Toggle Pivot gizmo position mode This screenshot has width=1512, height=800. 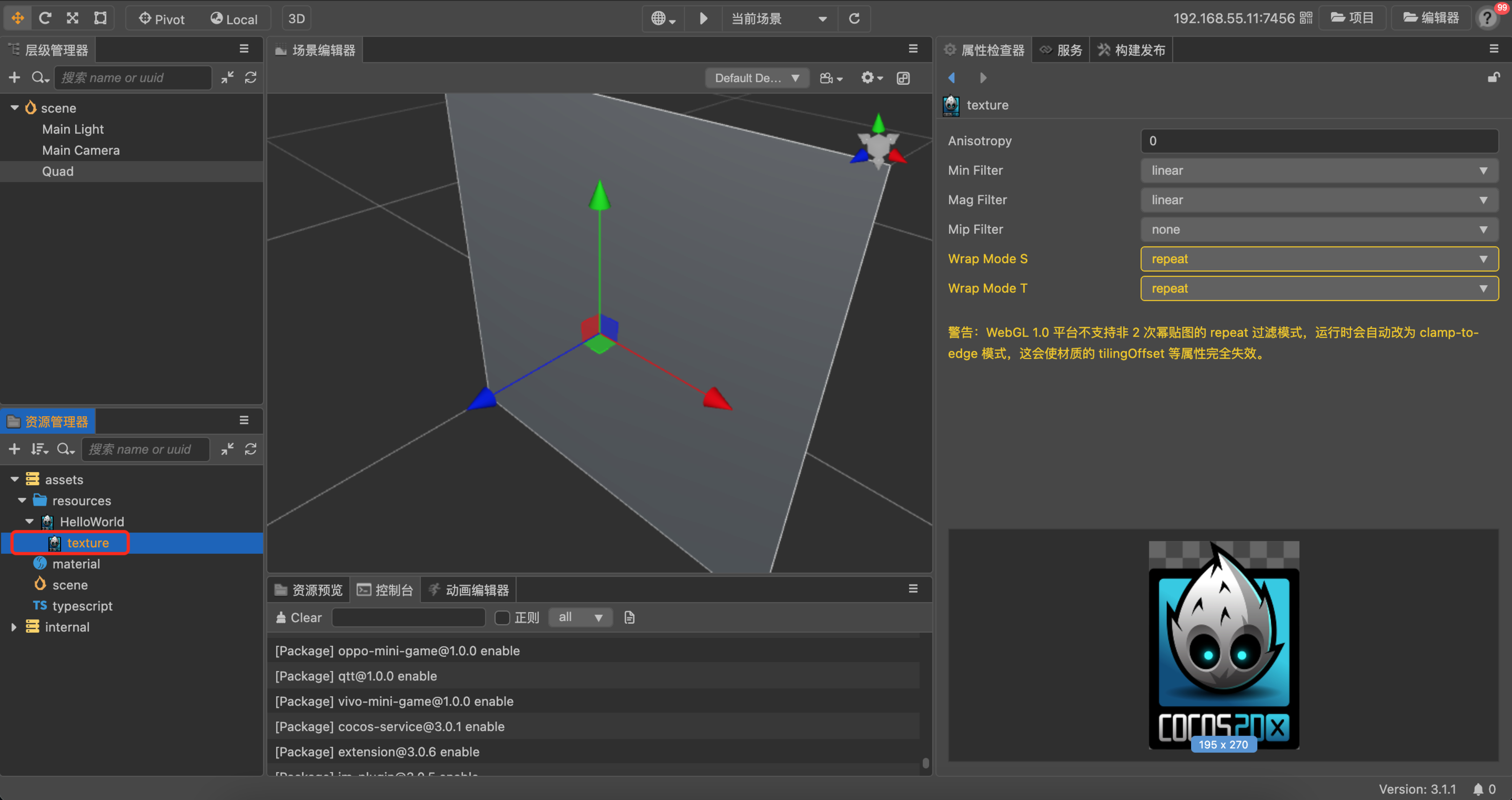(x=162, y=19)
